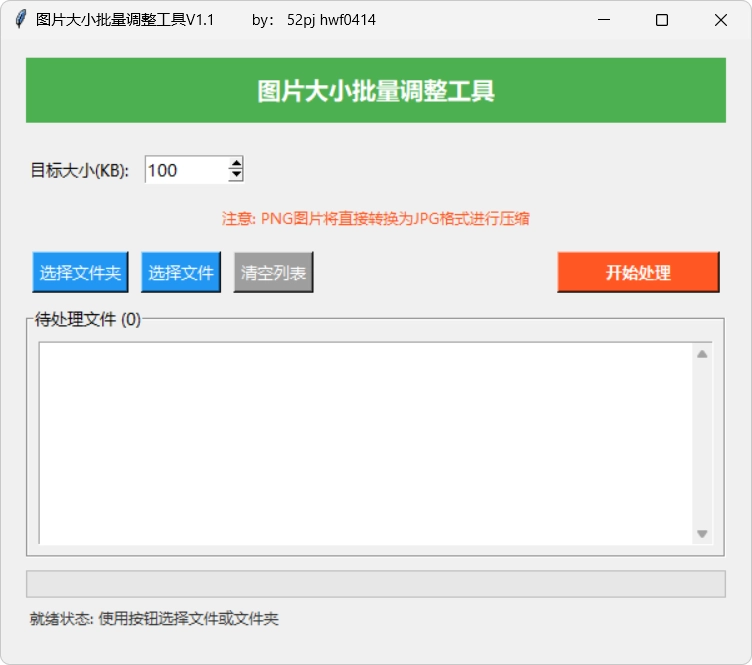The image size is (752, 665).
Task: Click the progress bar above status text
Action: (x=376, y=584)
